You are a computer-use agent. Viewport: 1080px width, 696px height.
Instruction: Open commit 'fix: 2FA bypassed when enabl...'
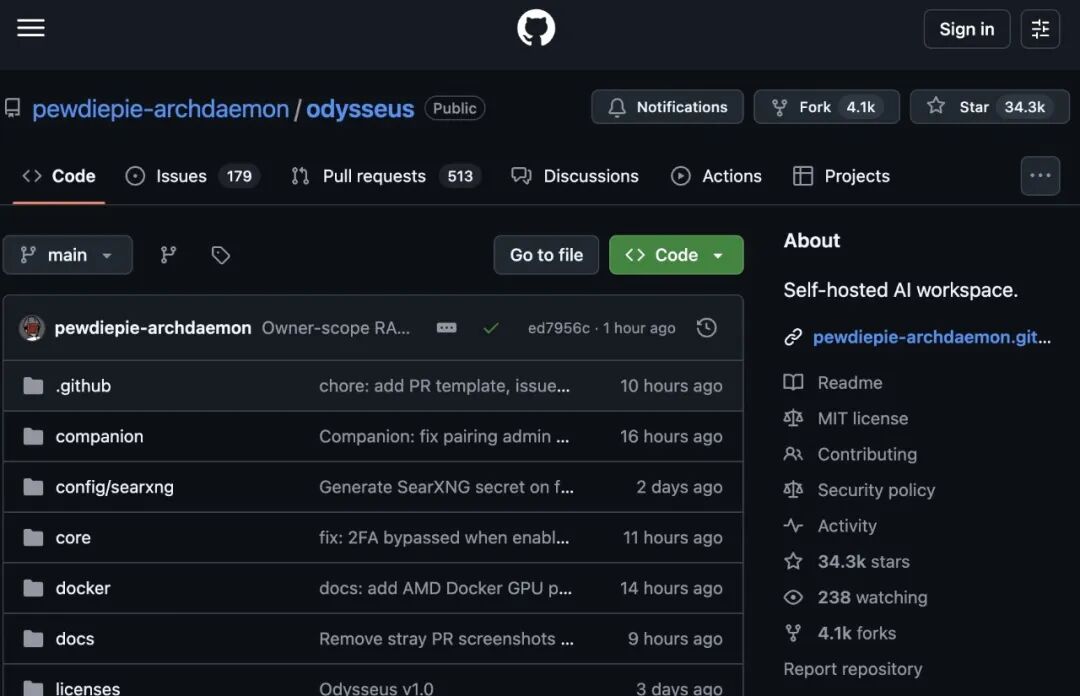444,538
